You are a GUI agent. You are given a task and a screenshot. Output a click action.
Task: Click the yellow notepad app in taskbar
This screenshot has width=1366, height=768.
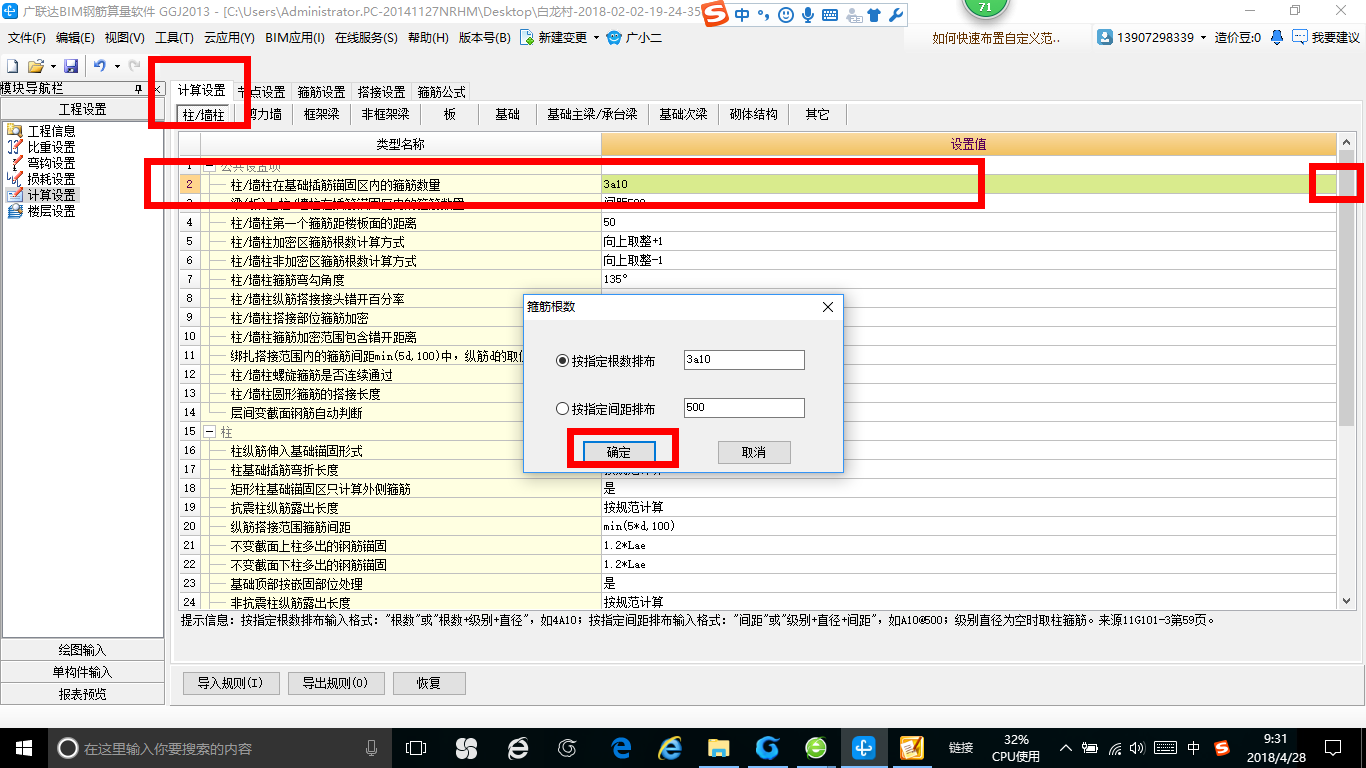[x=911, y=747]
